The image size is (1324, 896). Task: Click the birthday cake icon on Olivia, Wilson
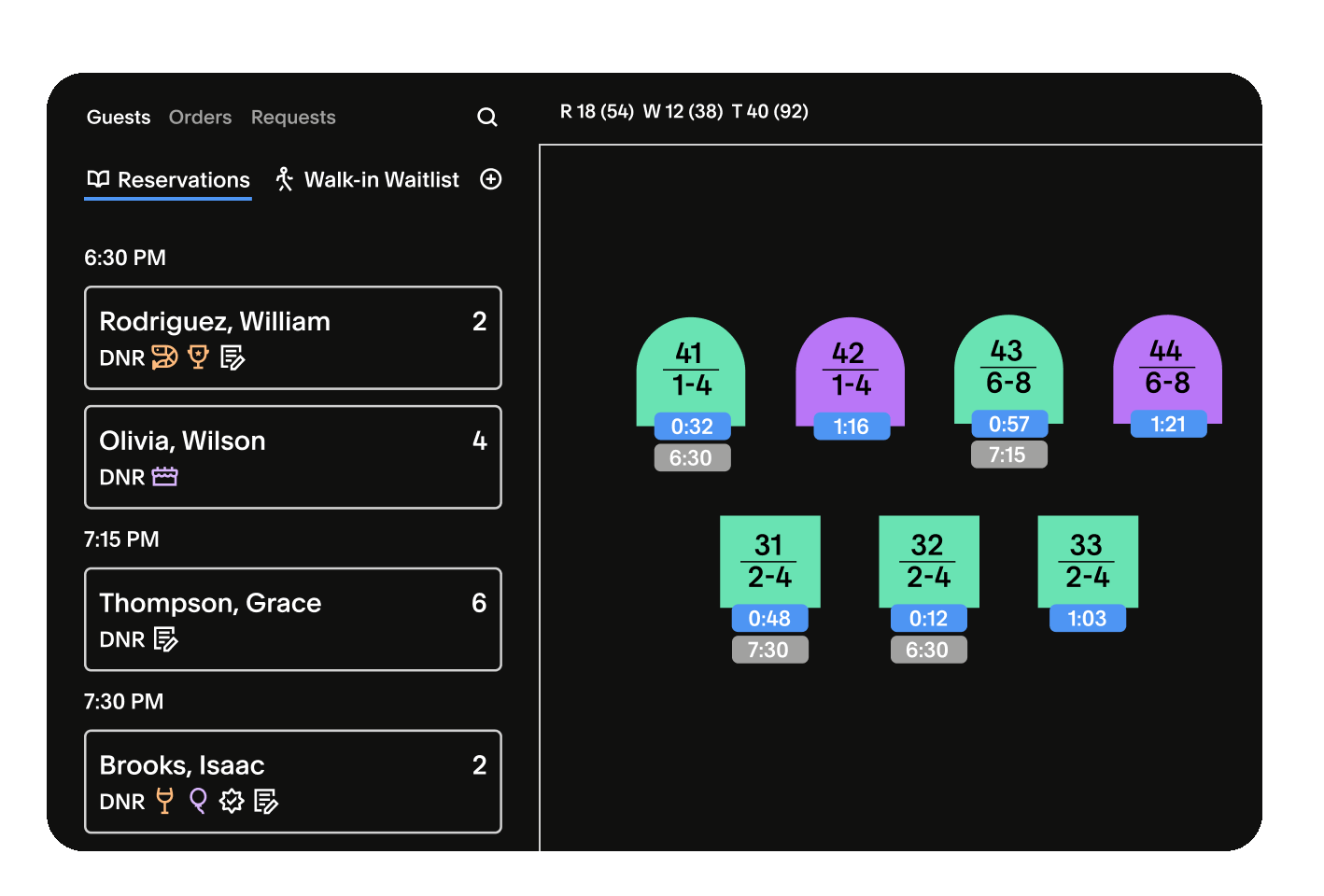pyautogui.click(x=164, y=477)
